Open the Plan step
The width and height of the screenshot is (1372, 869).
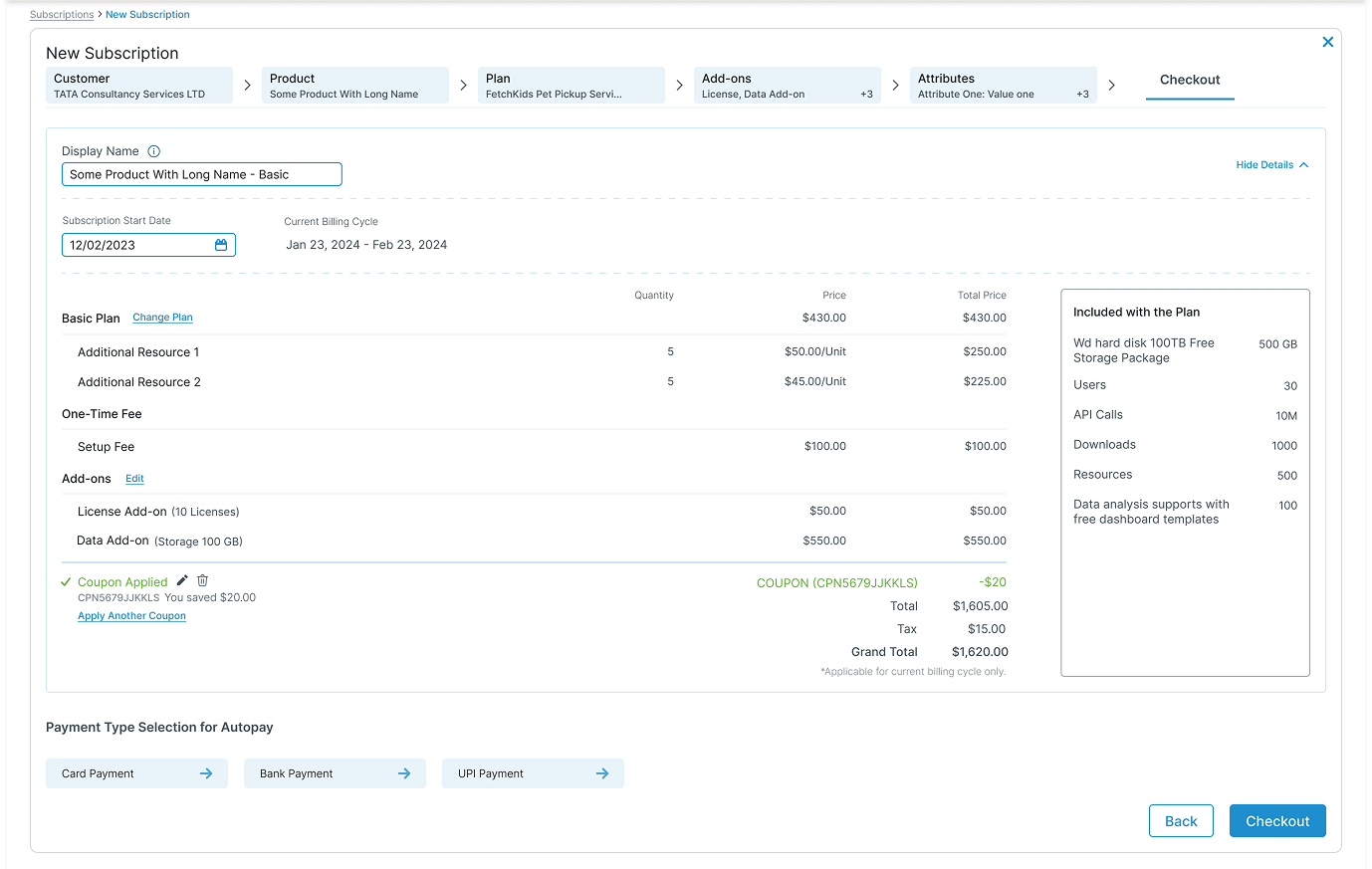[x=572, y=86]
